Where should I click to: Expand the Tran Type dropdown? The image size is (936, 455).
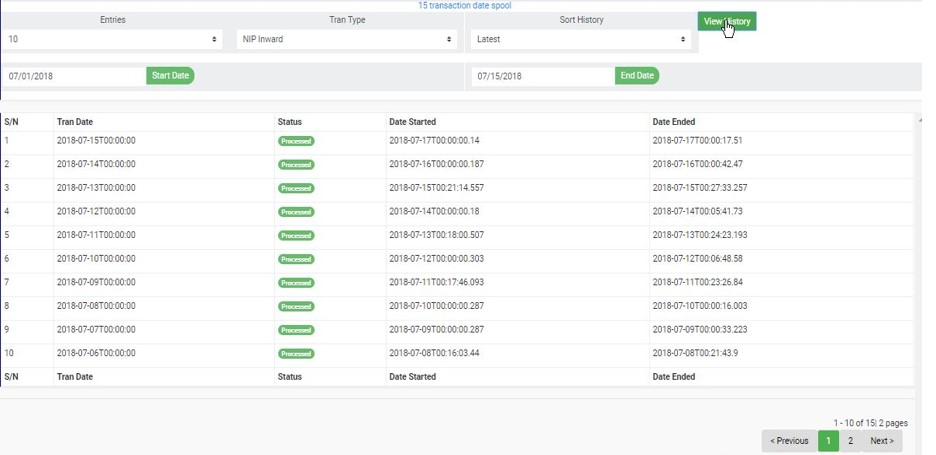pyautogui.click(x=346, y=40)
